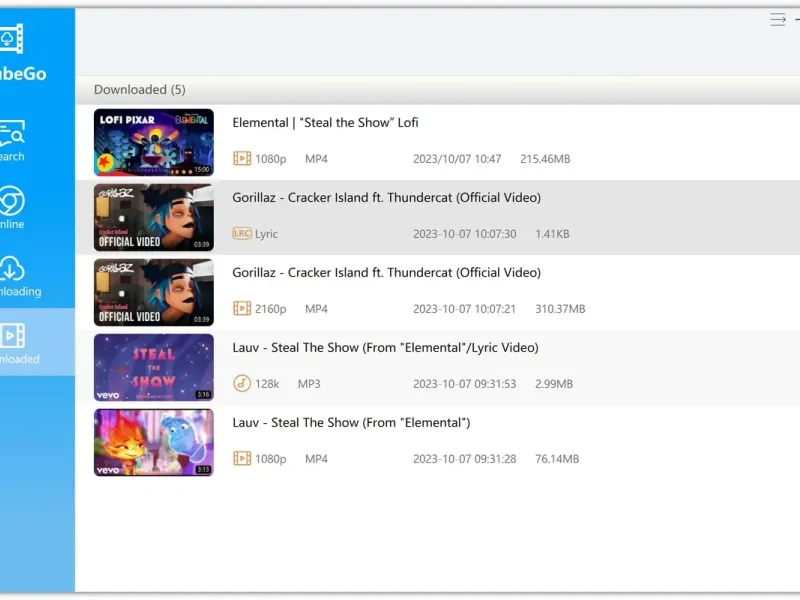Open Gorillaz thumbnail on 2160p row
The image size is (800, 600).
point(154,292)
